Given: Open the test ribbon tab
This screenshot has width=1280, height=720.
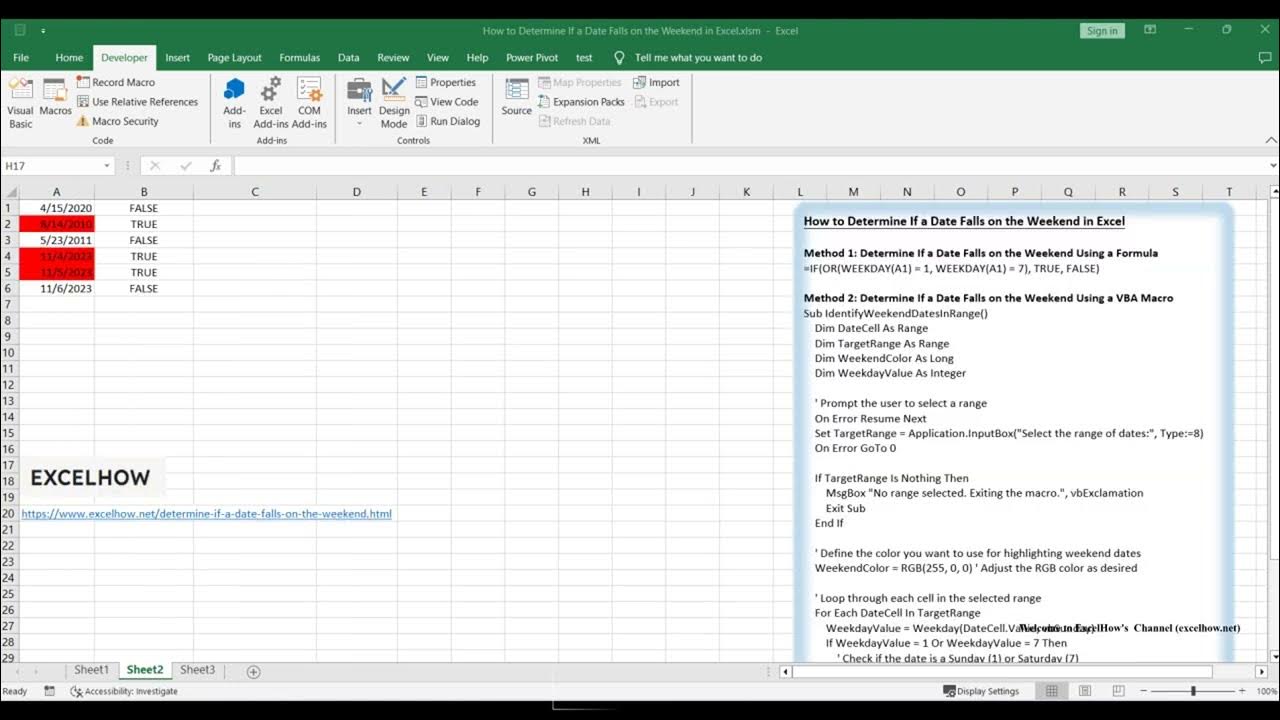Looking at the screenshot, I should [584, 58].
